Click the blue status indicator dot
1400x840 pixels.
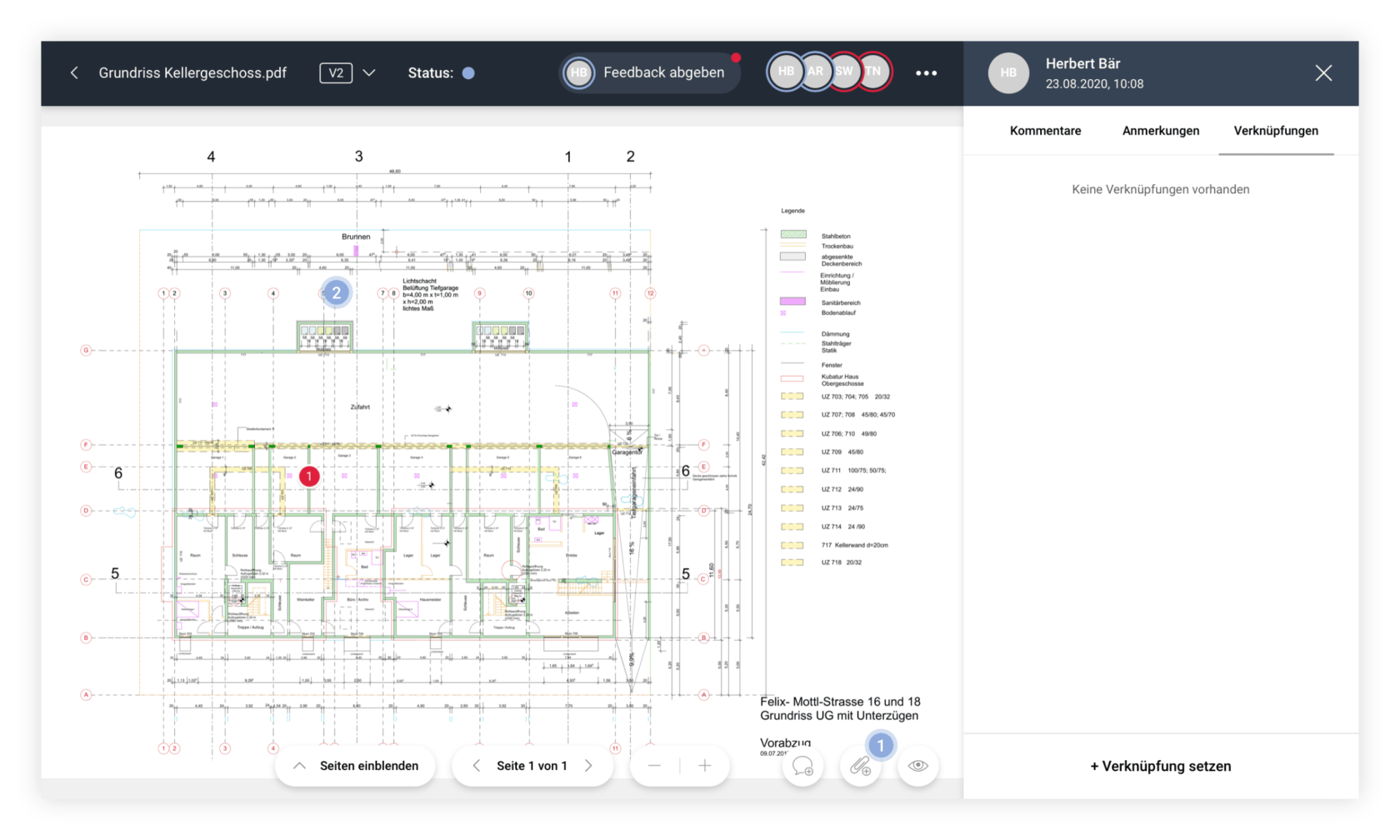tap(468, 73)
